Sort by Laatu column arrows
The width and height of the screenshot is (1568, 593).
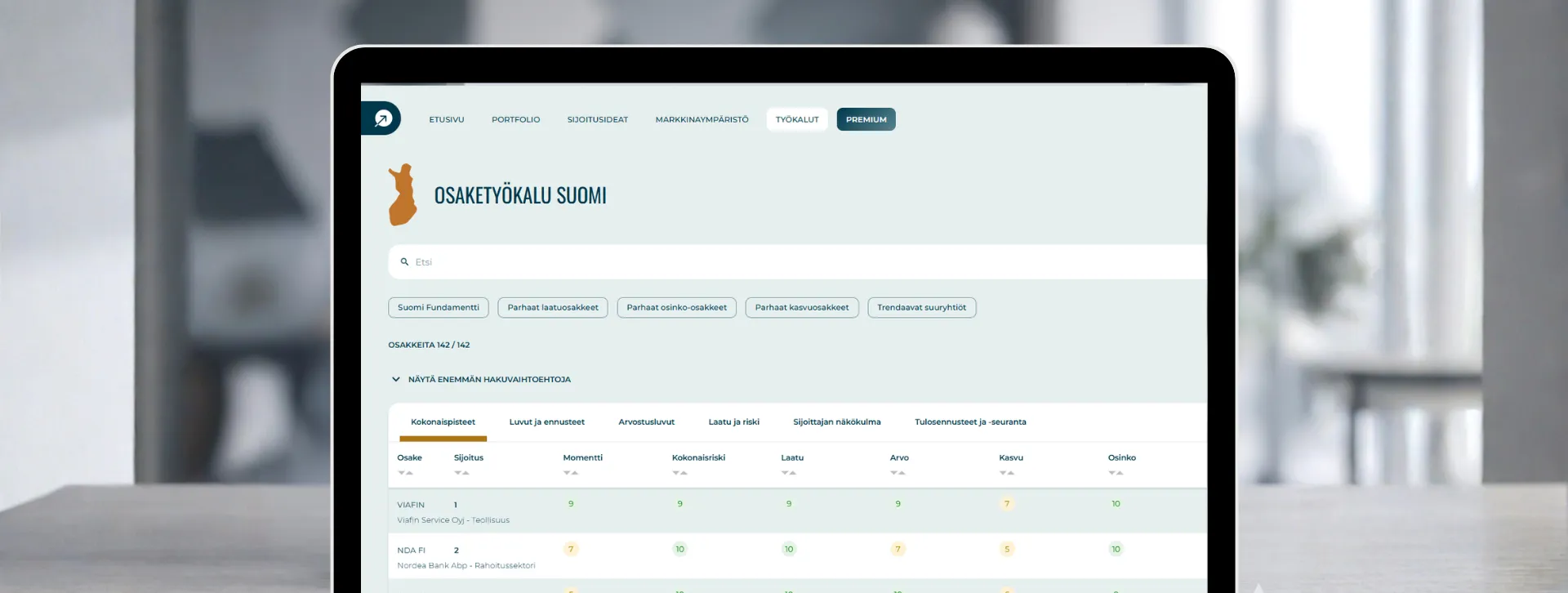789,473
